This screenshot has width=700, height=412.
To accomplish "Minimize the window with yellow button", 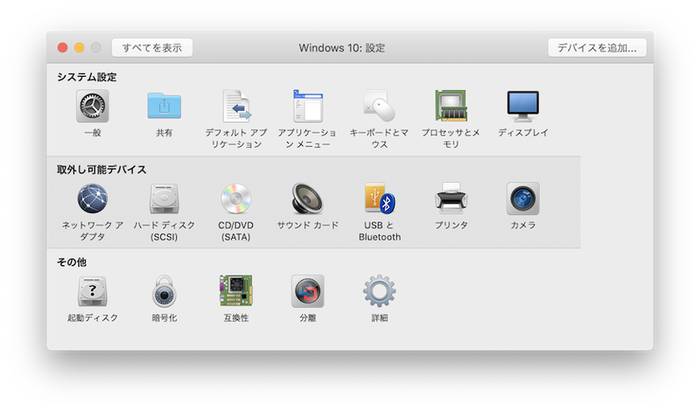I will pos(79,48).
